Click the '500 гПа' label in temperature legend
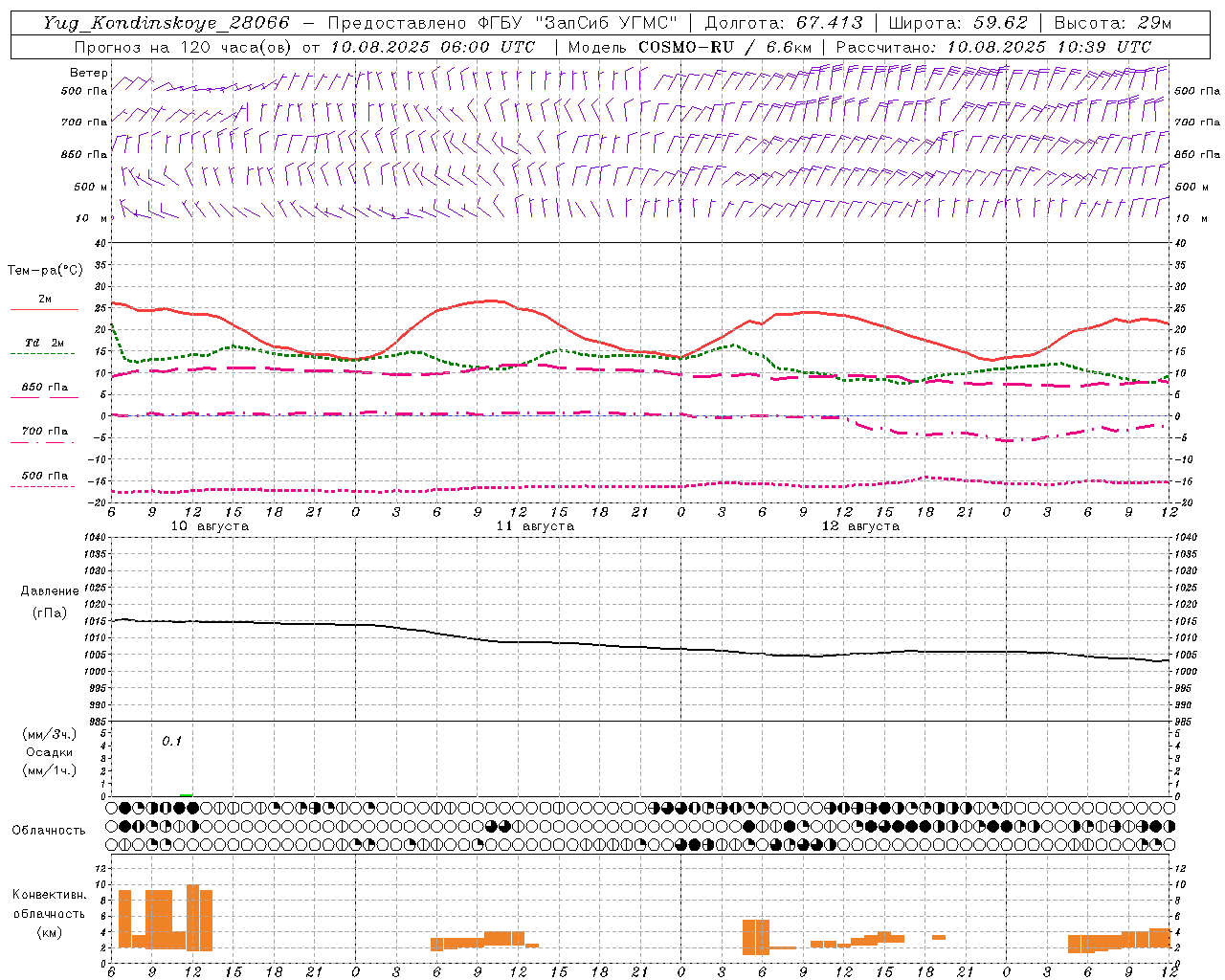The image size is (1225, 980). pyautogui.click(x=45, y=476)
